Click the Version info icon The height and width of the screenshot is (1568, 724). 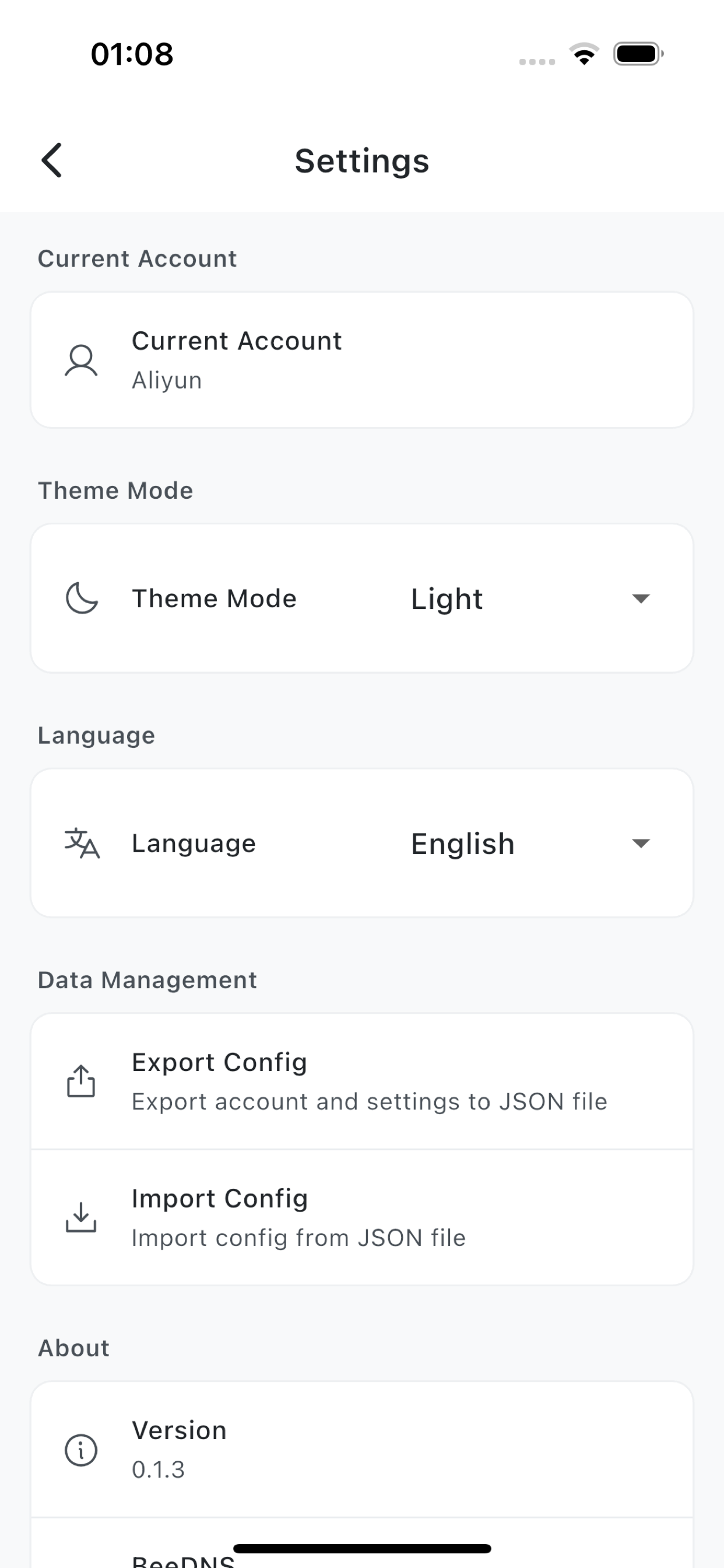[x=81, y=1450]
